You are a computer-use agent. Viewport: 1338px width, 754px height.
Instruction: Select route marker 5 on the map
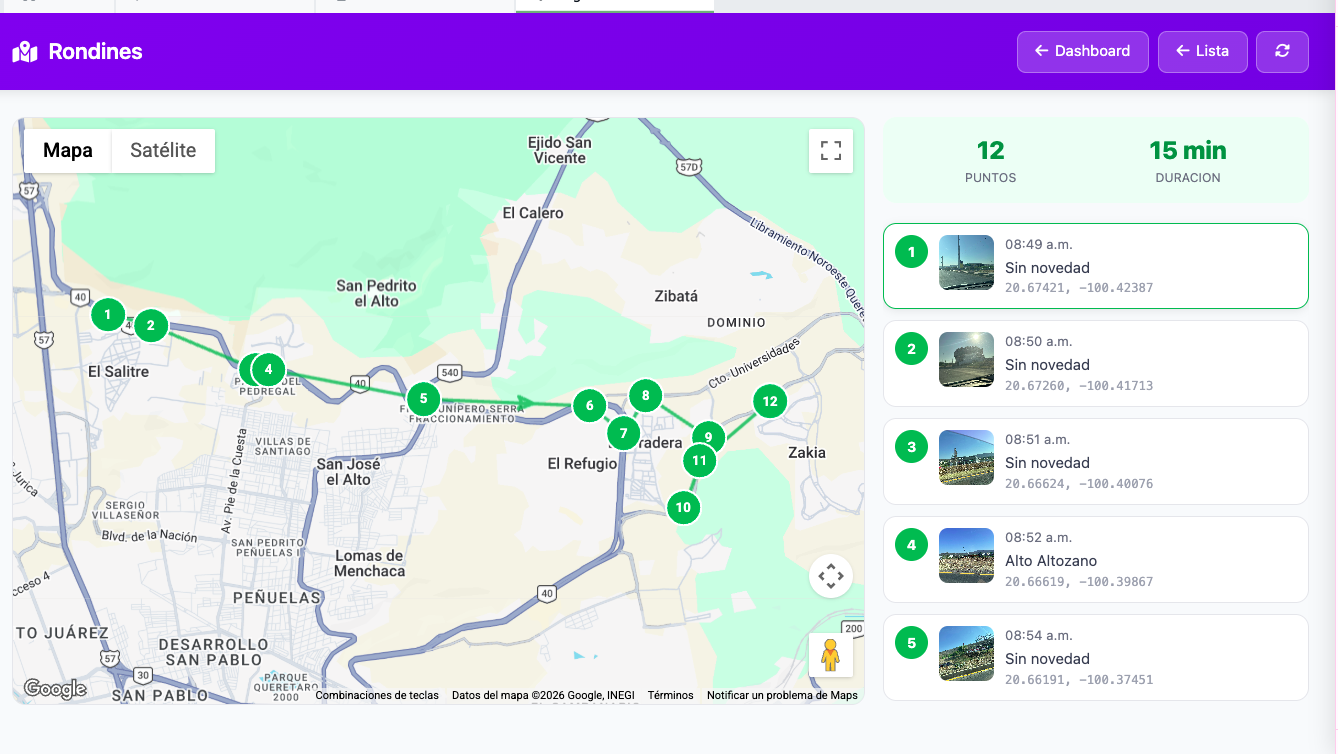tap(423, 398)
